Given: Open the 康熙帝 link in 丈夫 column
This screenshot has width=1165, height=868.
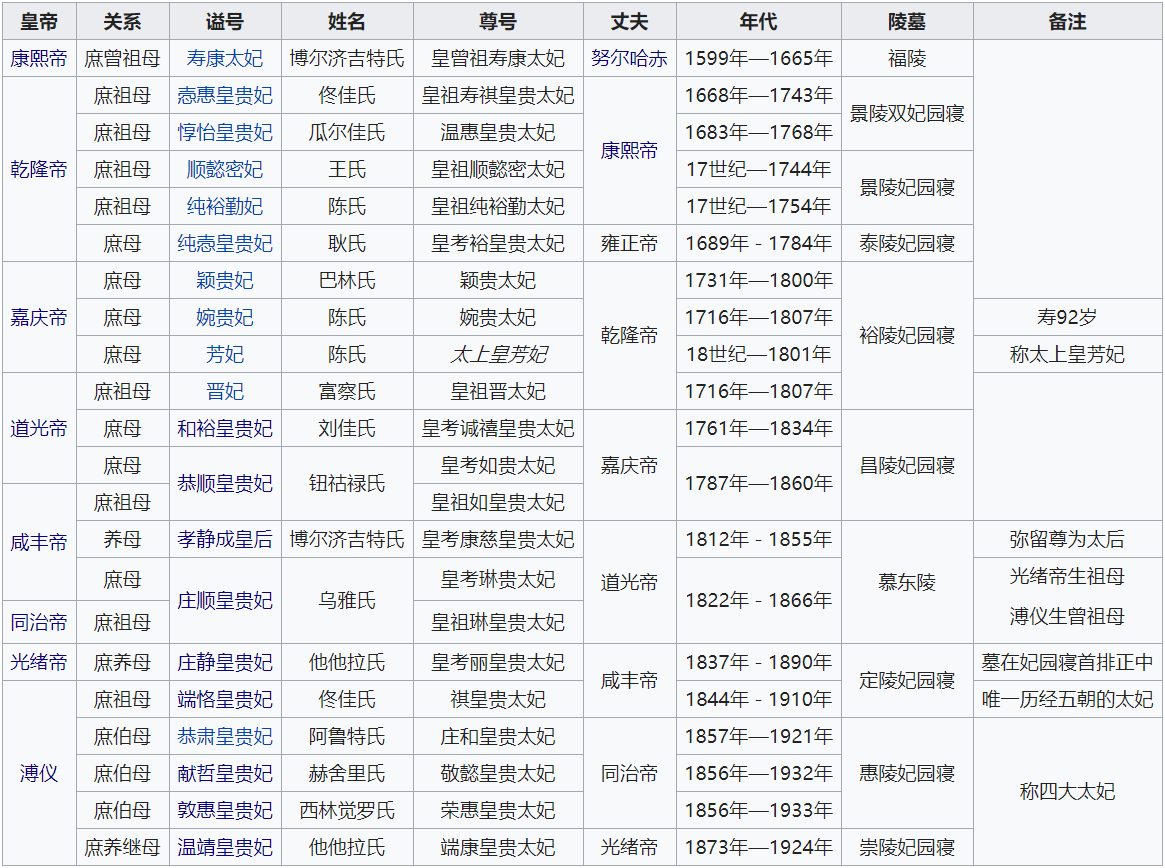Looking at the screenshot, I should click(629, 151).
